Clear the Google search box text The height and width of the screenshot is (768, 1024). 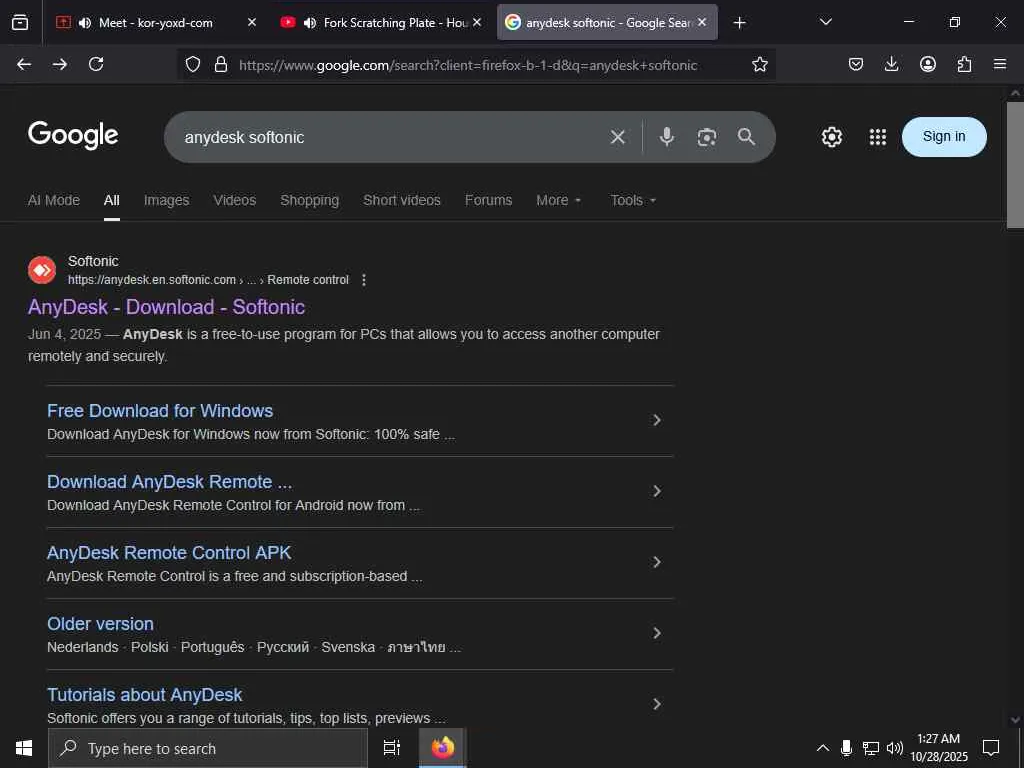(x=618, y=137)
